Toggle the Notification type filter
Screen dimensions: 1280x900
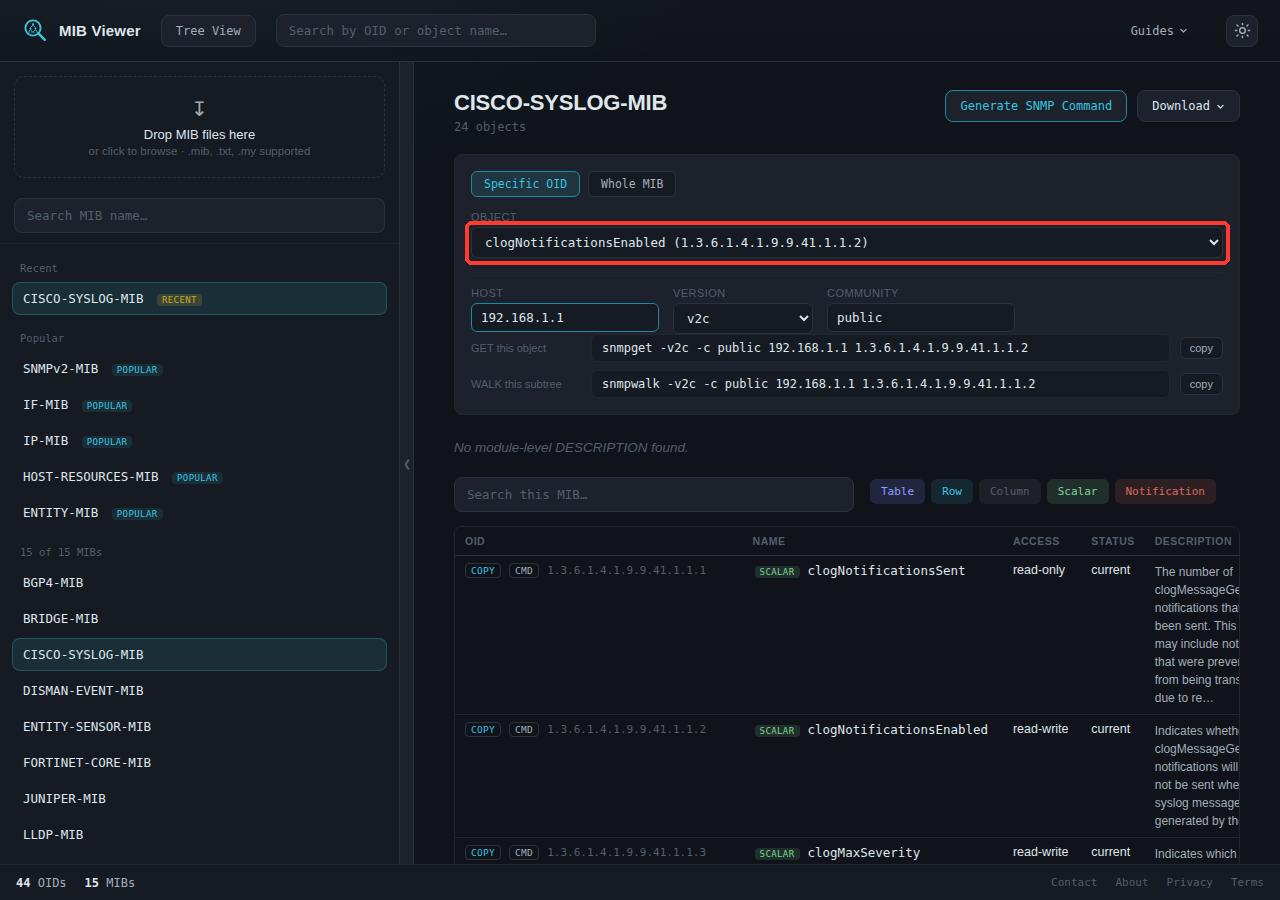click(x=1165, y=491)
